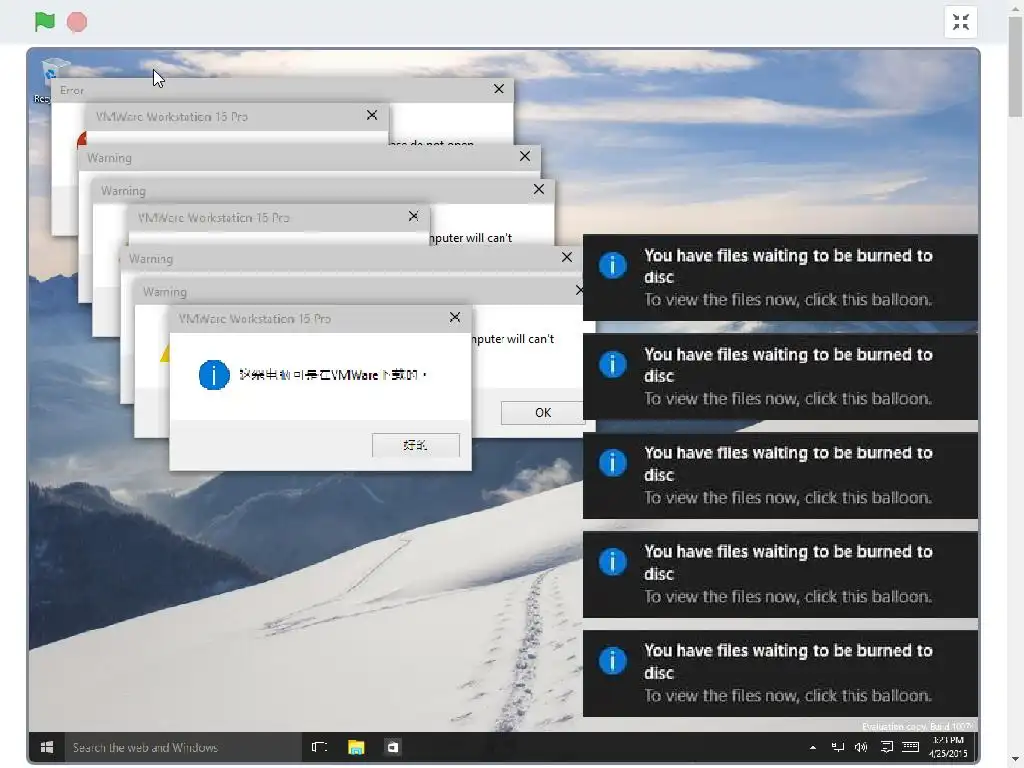Exit full screen with the collapse arrows button

pyautogui.click(x=961, y=22)
